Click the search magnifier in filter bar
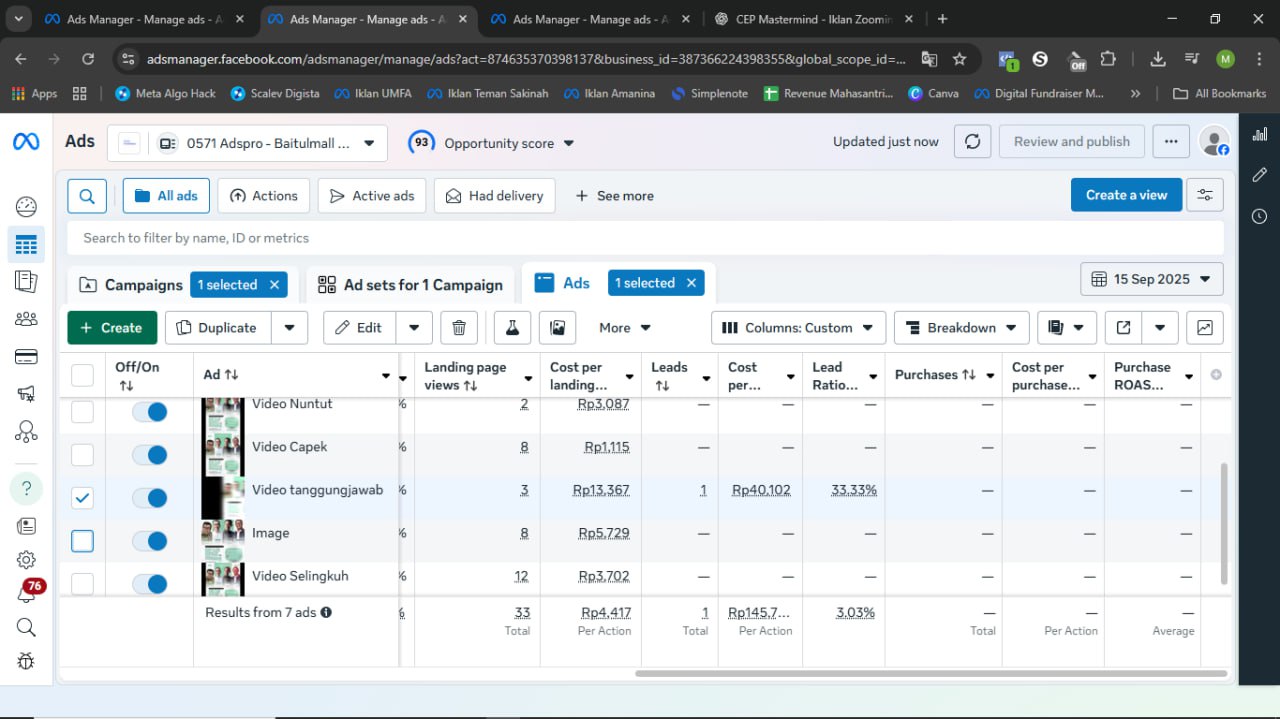The image size is (1280, 719). click(87, 196)
